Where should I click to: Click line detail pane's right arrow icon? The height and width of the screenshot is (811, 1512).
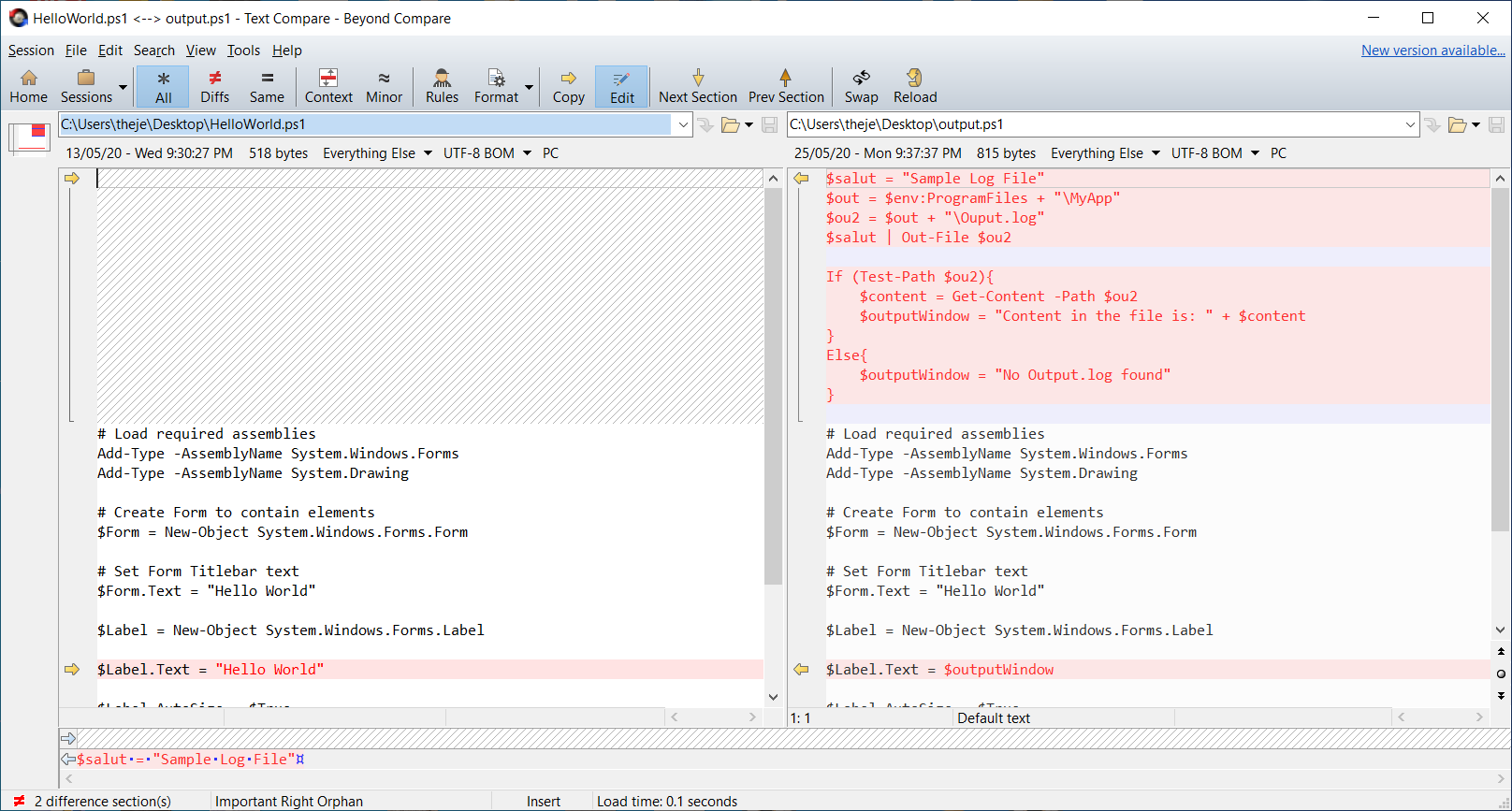point(68,739)
